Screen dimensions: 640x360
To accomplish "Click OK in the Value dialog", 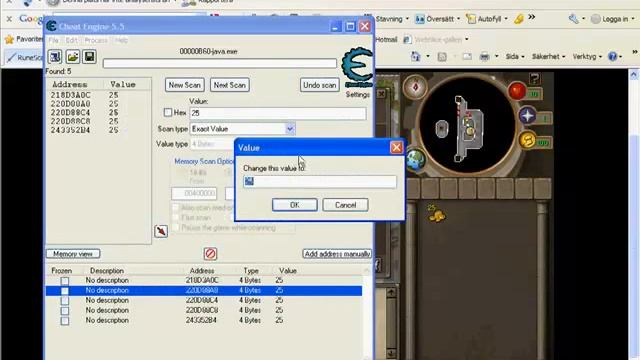I will (x=295, y=205).
